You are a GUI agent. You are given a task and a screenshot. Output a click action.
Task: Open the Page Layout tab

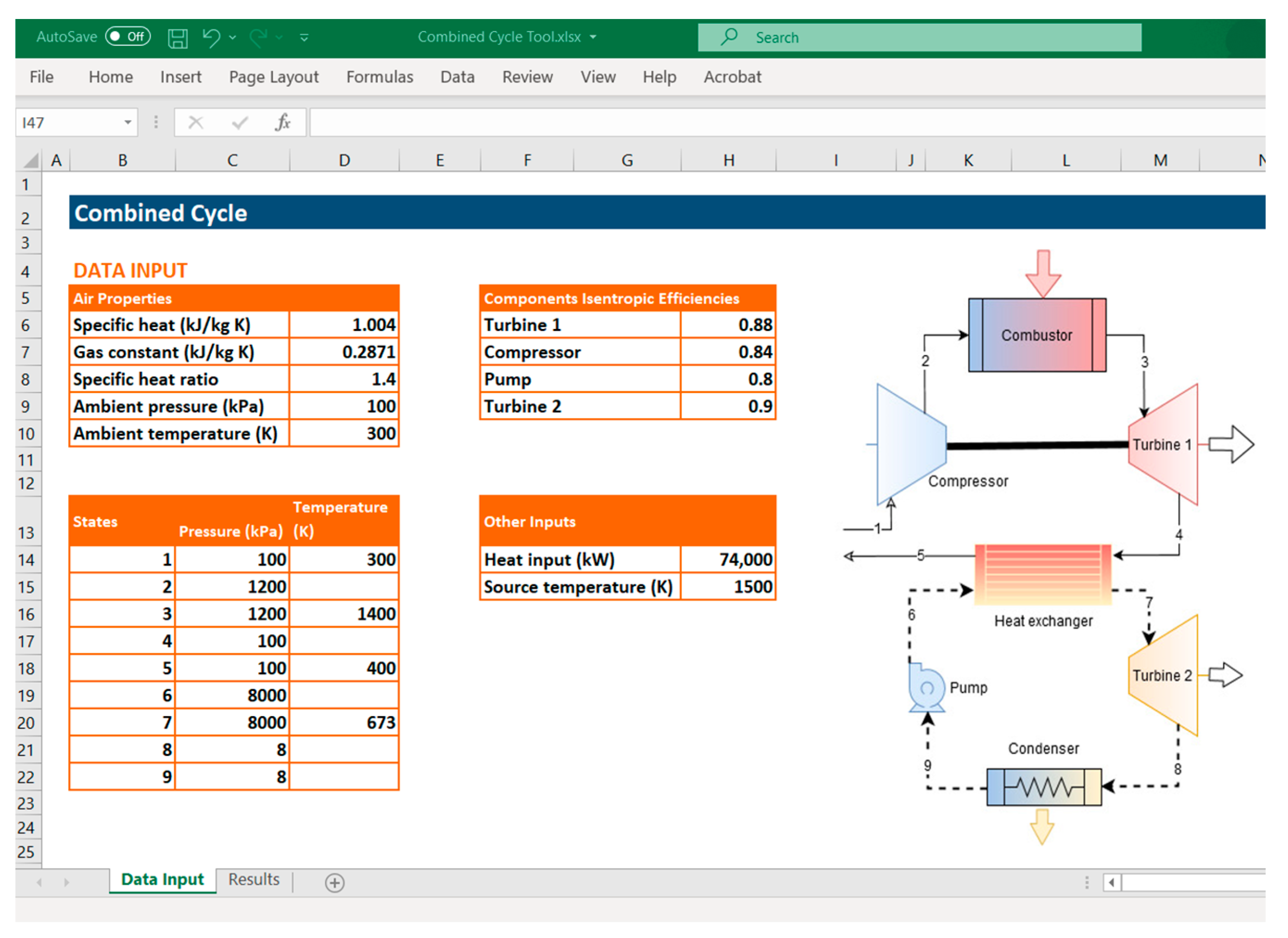274,76
